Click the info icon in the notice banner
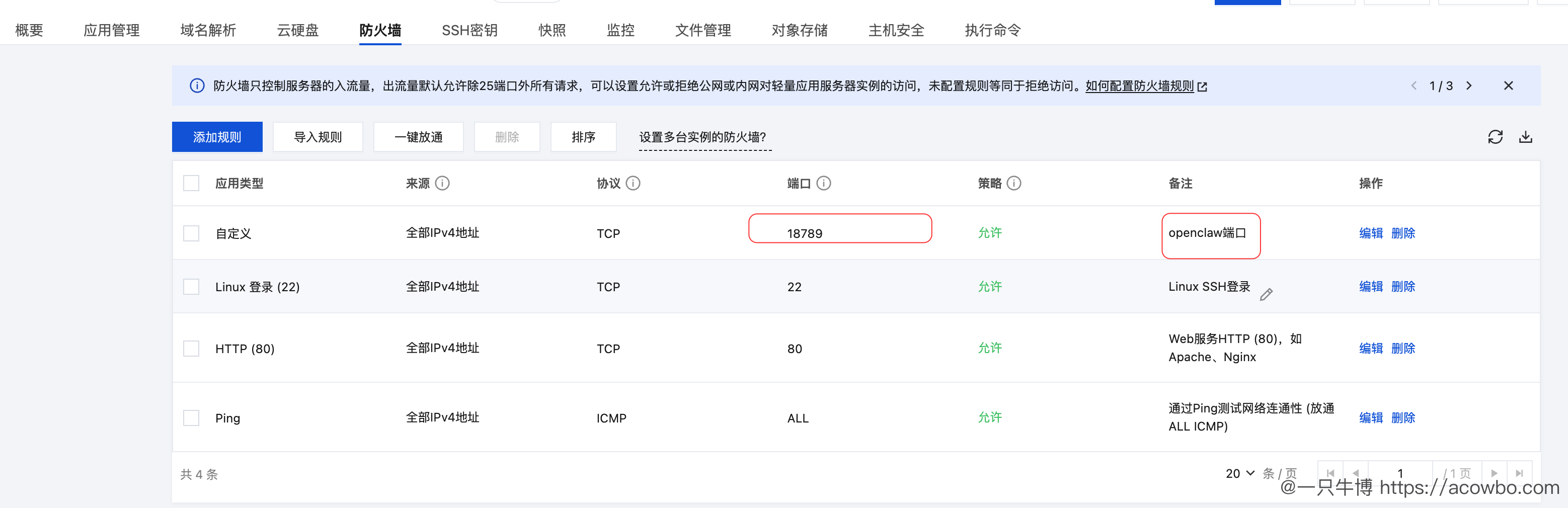This screenshot has height=508, width=1568. point(197,86)
